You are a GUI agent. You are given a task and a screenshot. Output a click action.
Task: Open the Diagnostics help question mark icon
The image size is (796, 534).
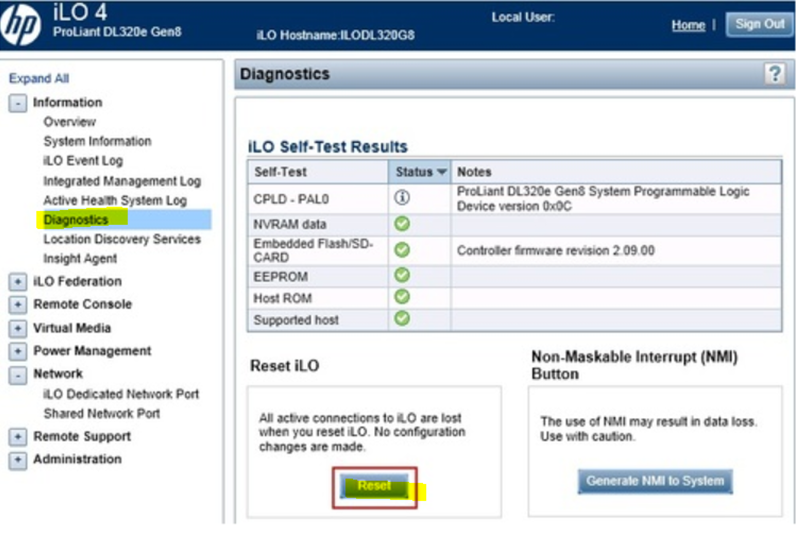click(775, 74)
